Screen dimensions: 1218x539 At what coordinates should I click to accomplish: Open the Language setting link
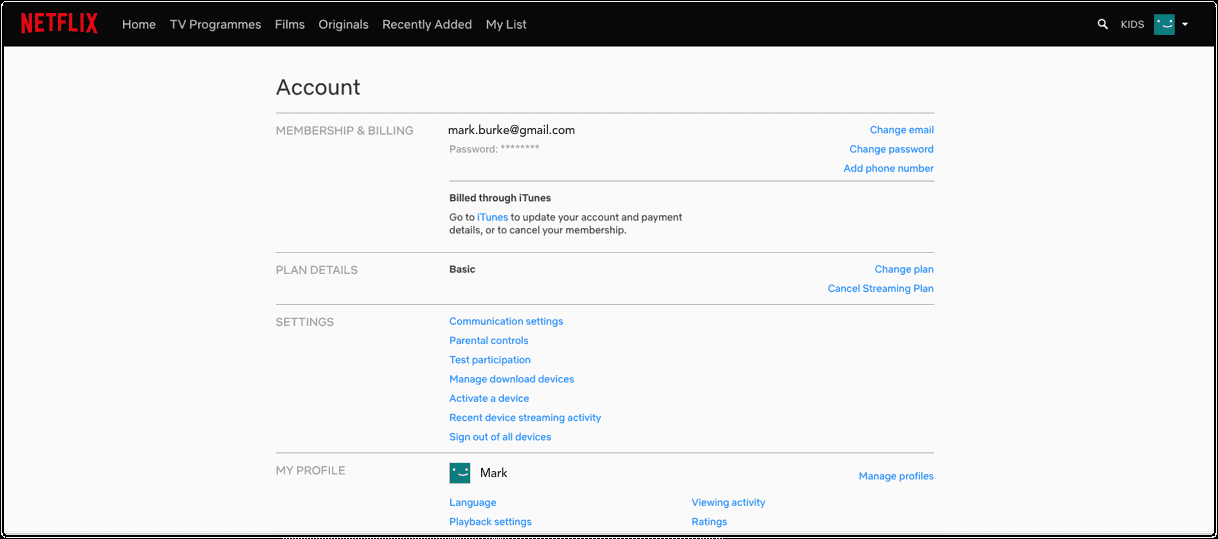pos(473,502)
